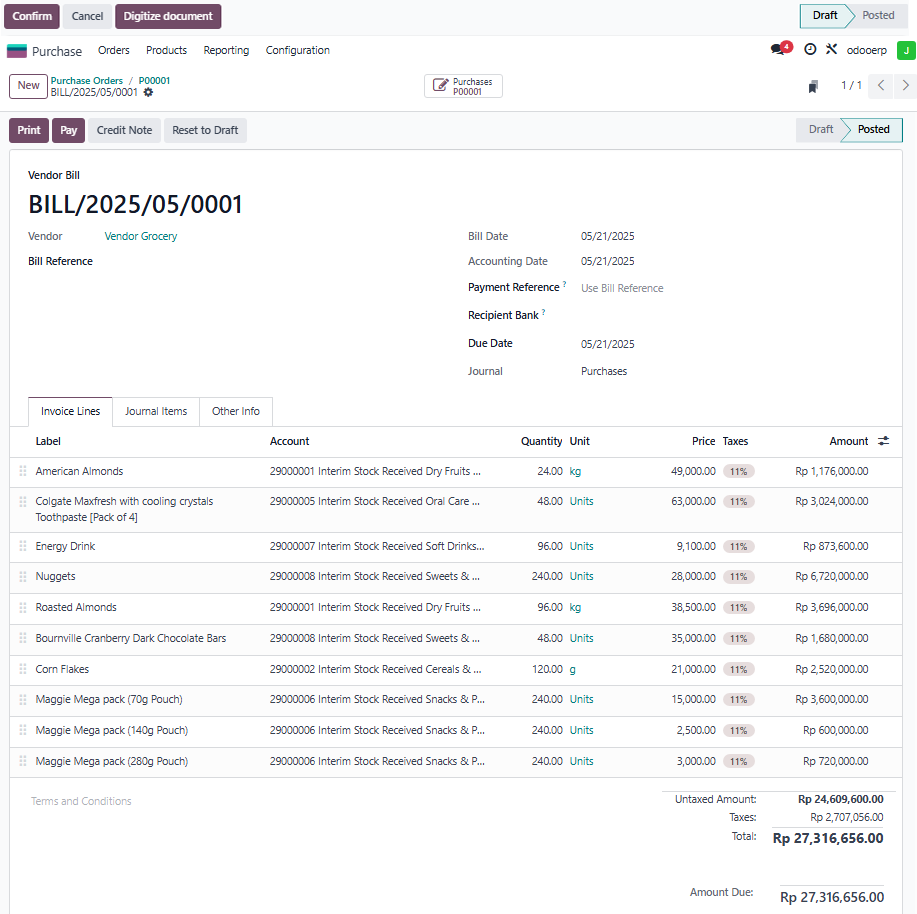Click the bookmark icon near pager
The width and height of the screenshot is (917, 914).
[813, 87]
